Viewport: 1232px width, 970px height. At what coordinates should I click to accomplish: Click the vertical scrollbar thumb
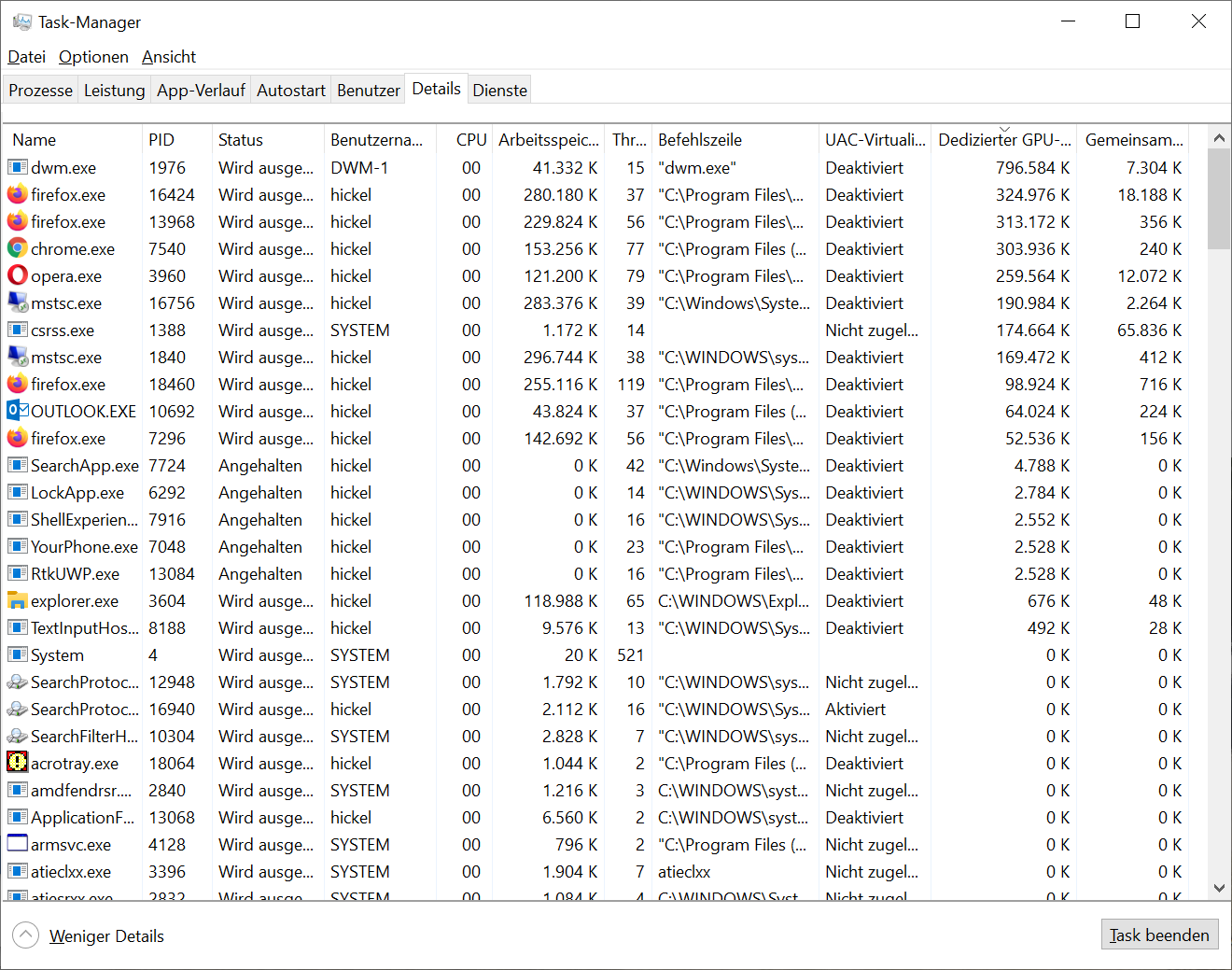pos(1219,199)
